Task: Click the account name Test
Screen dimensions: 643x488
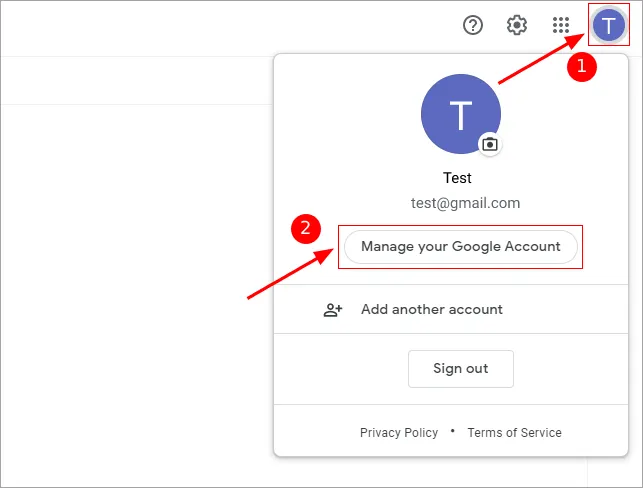Action: pos(457,178)
